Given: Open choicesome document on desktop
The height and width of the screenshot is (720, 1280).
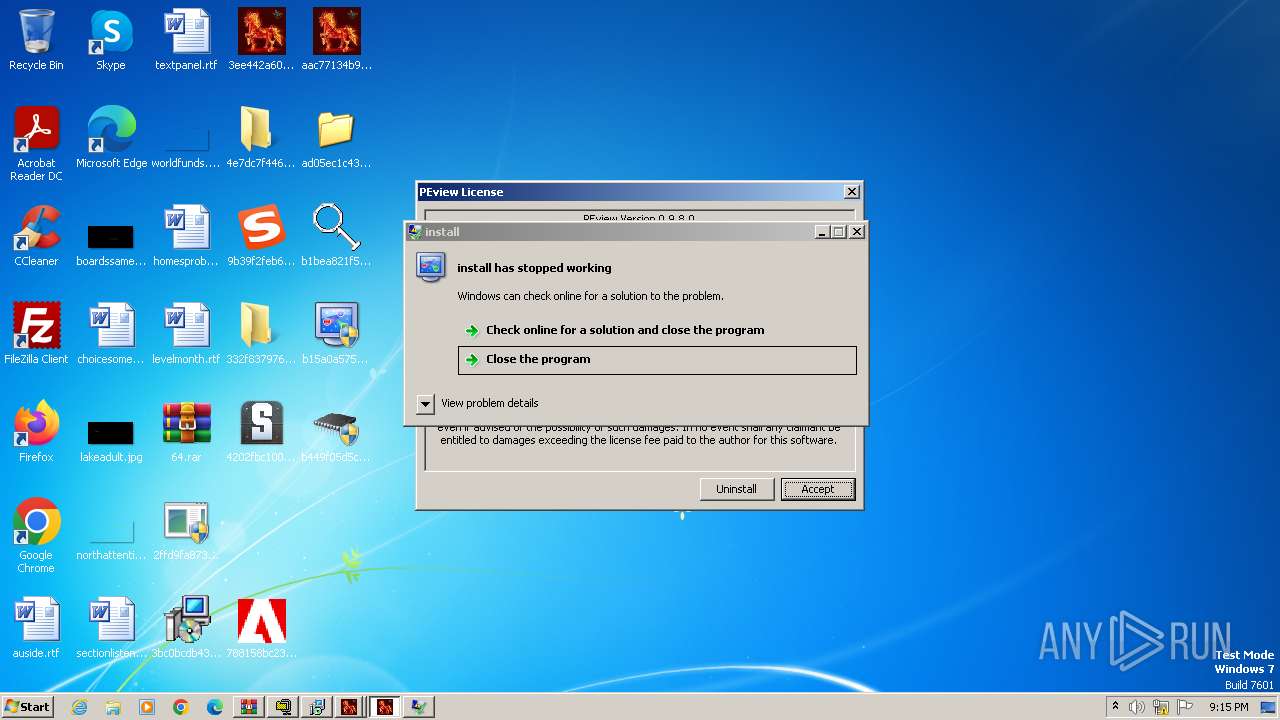Looking at the screenshot, I should tap(111, 334).
